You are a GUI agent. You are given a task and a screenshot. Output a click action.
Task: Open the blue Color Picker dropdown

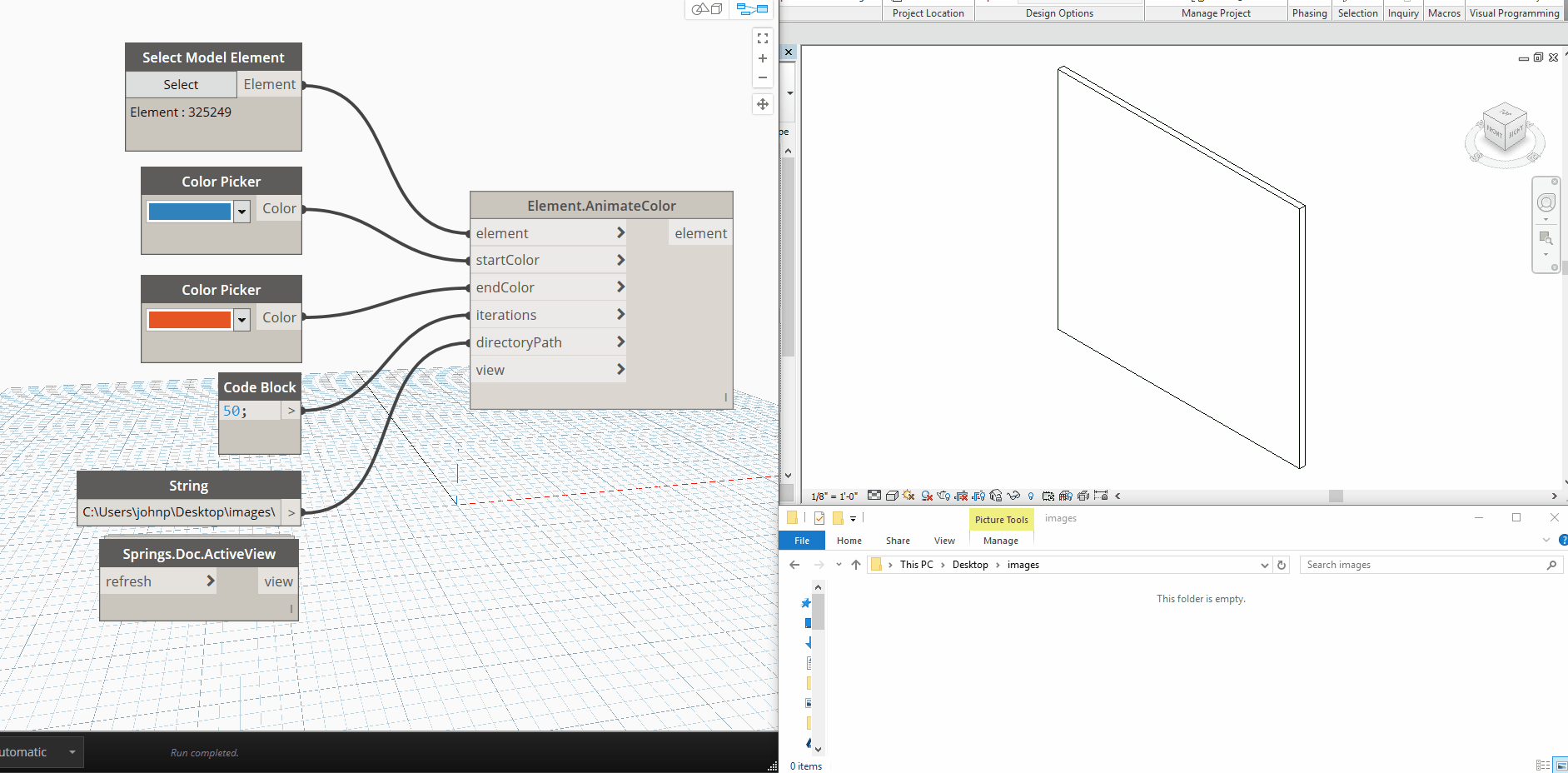click(x=241, y=212)
